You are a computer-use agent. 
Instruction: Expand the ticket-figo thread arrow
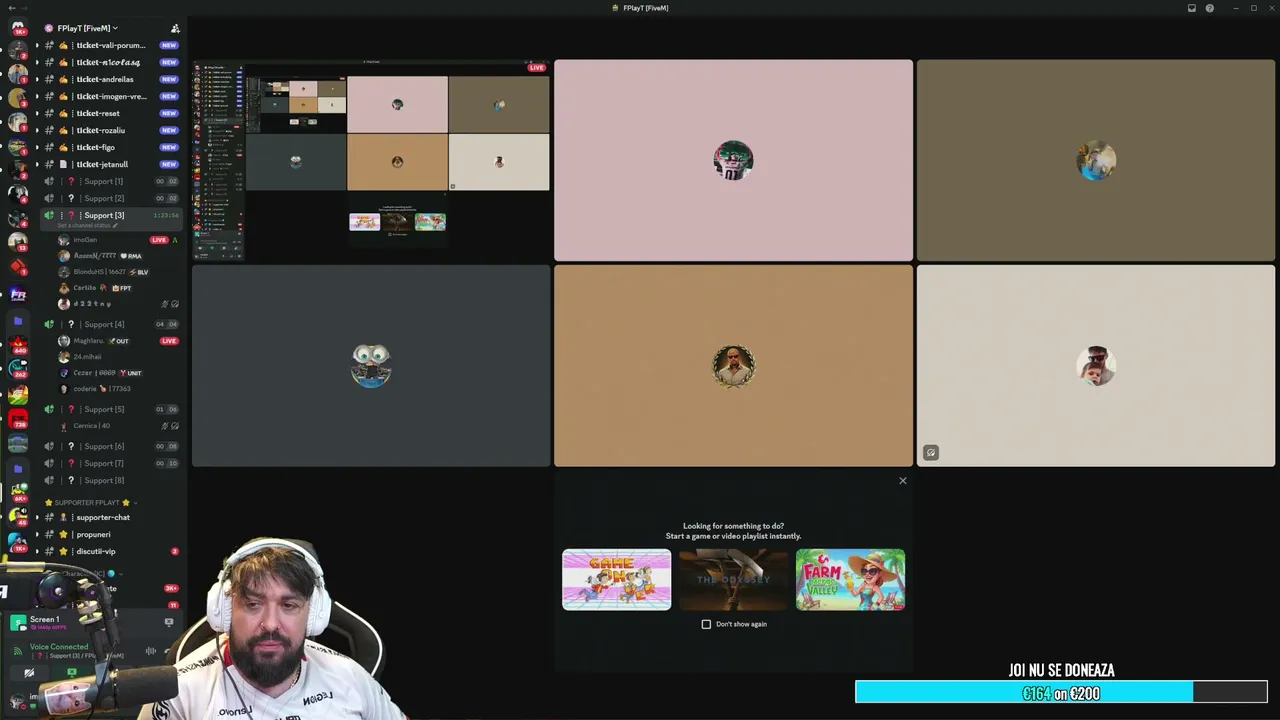click(x=37, y=147)
